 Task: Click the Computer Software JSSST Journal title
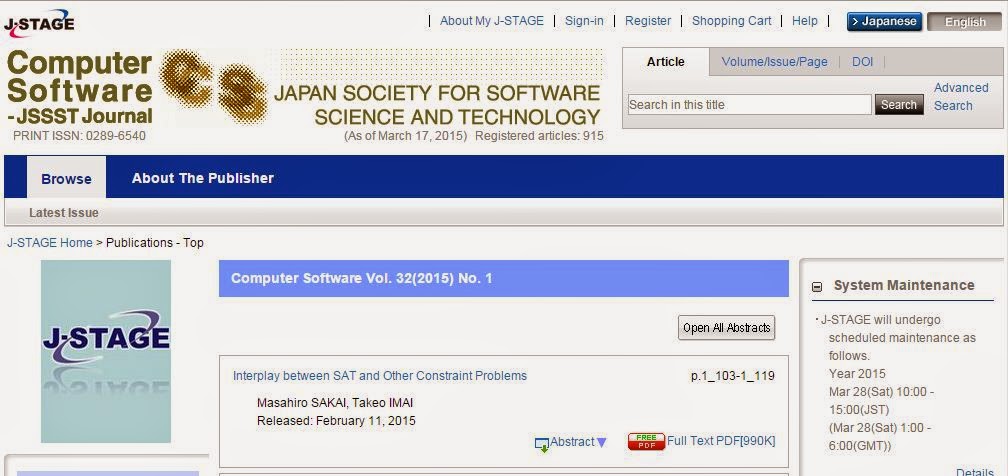(x=80, y=87)
